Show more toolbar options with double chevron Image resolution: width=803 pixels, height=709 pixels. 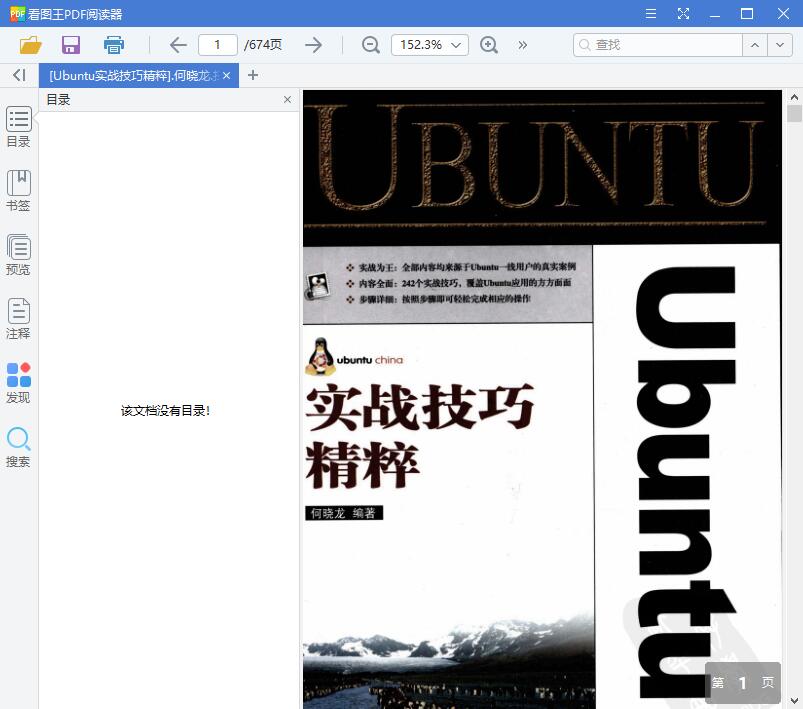coord(522,45)
